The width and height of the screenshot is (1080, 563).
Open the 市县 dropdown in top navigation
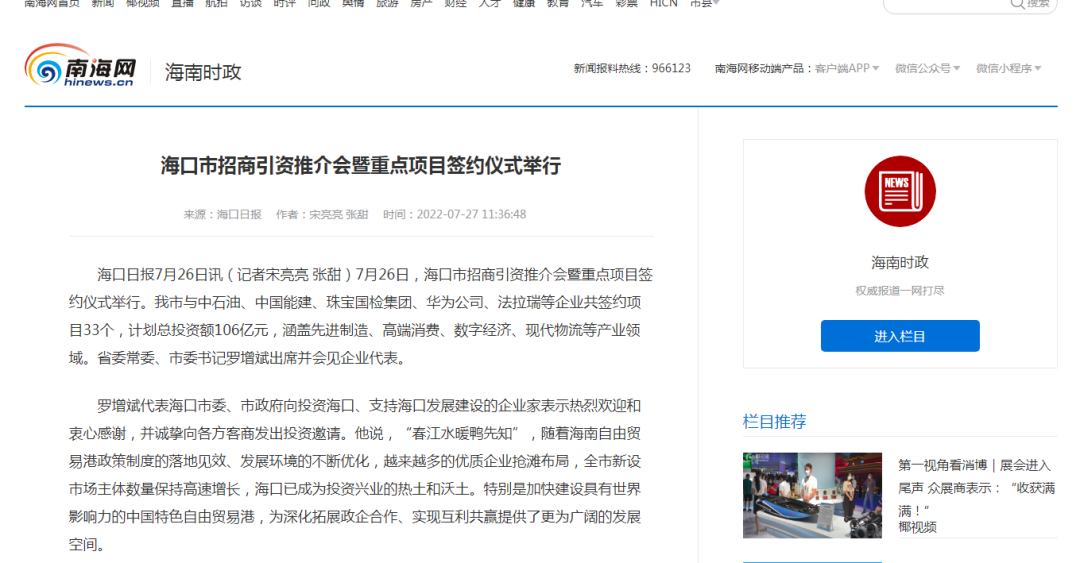point(704,4)
